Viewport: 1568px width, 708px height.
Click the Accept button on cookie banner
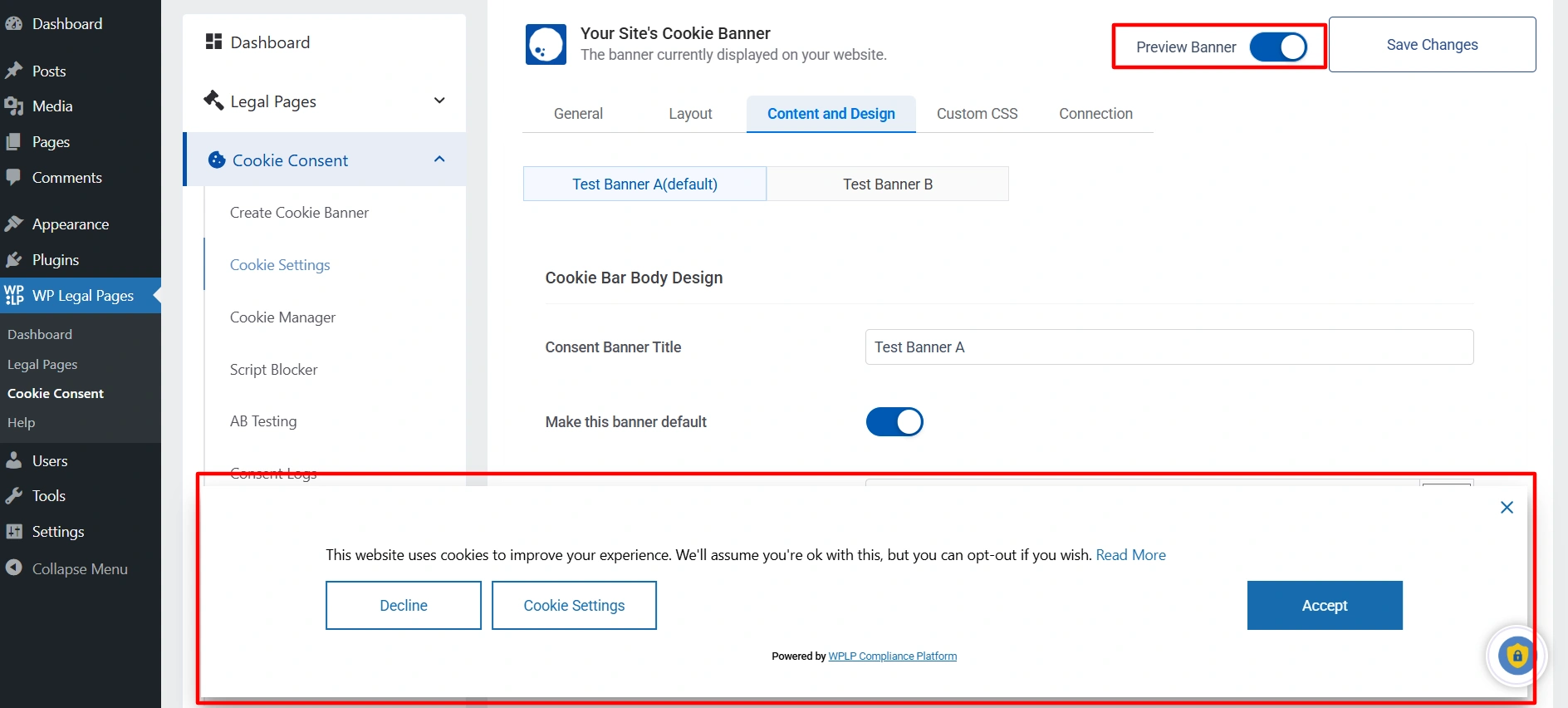click(1324, 606)
